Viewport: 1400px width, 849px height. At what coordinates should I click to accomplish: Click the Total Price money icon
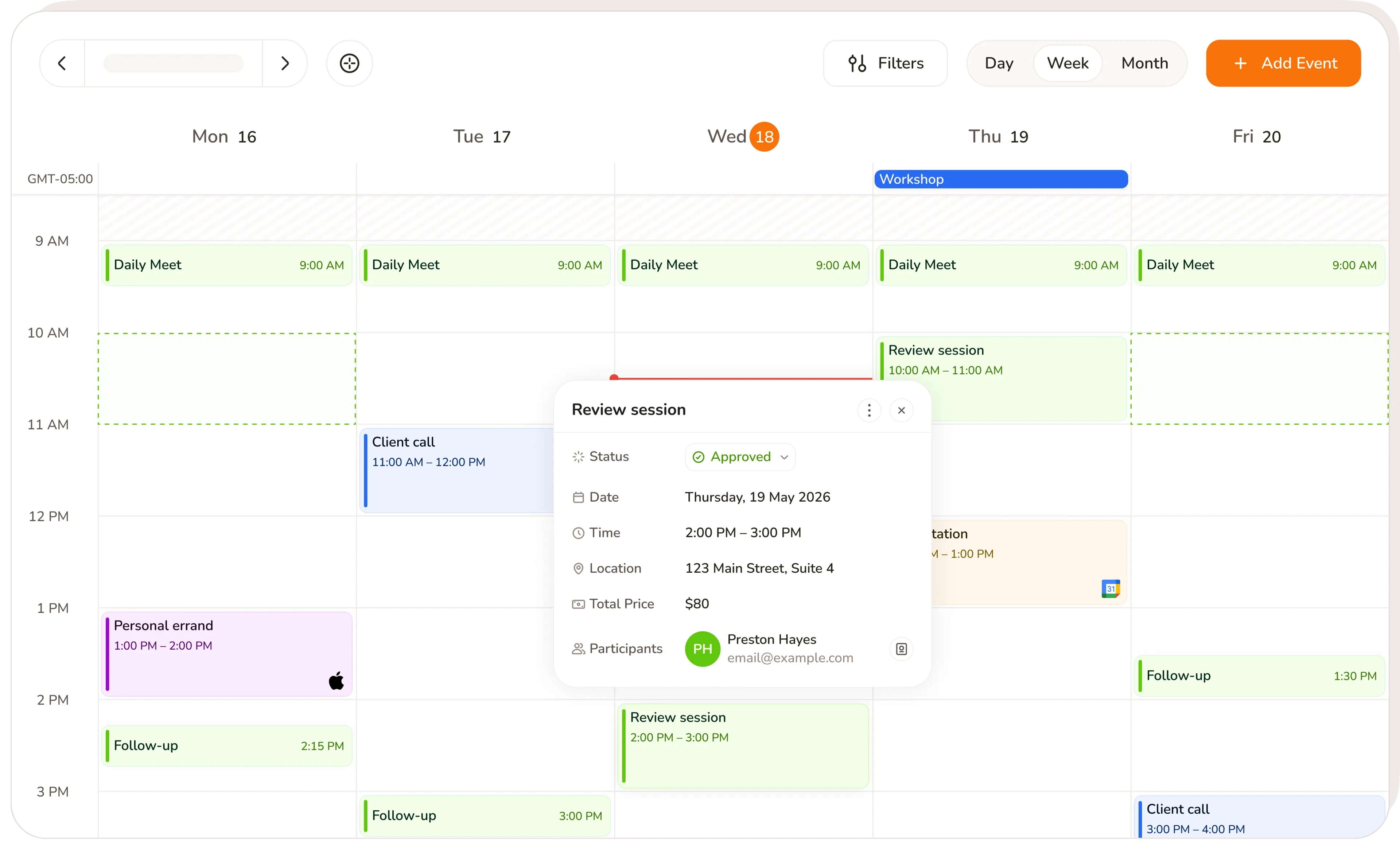pyautogui.click(x=578, y=604)
